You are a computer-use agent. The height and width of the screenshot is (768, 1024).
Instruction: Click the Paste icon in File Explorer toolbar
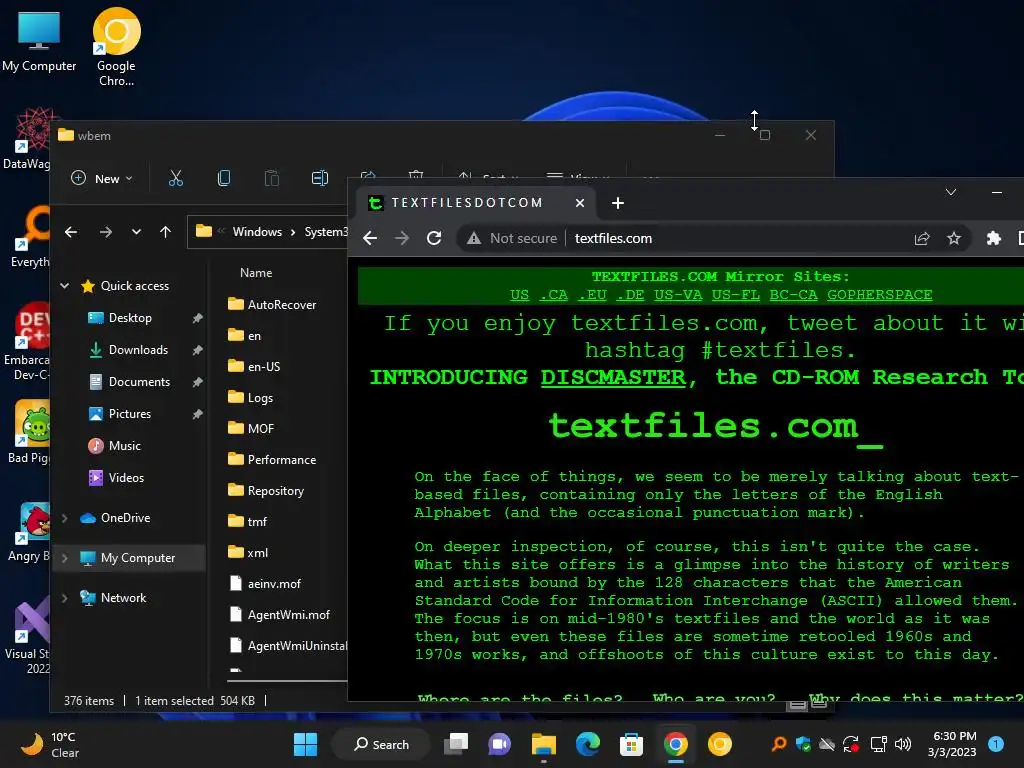[x=272, y=178]
